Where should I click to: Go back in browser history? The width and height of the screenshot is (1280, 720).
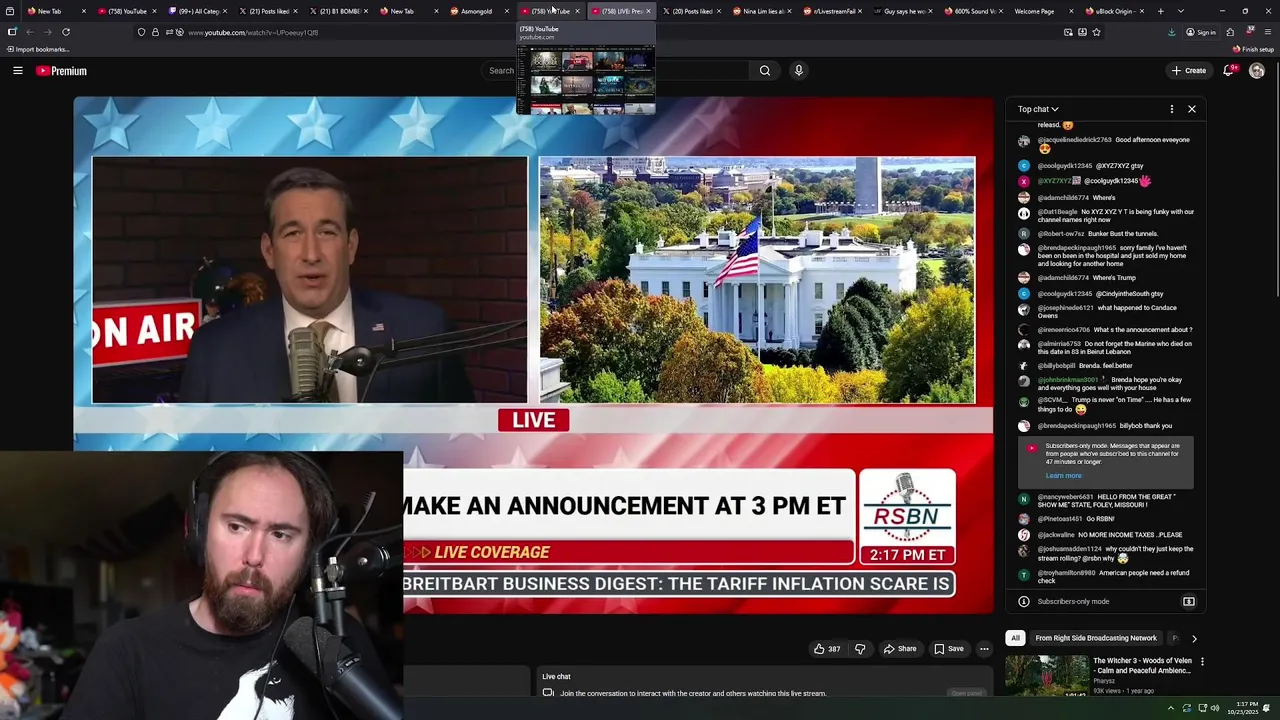29,32
